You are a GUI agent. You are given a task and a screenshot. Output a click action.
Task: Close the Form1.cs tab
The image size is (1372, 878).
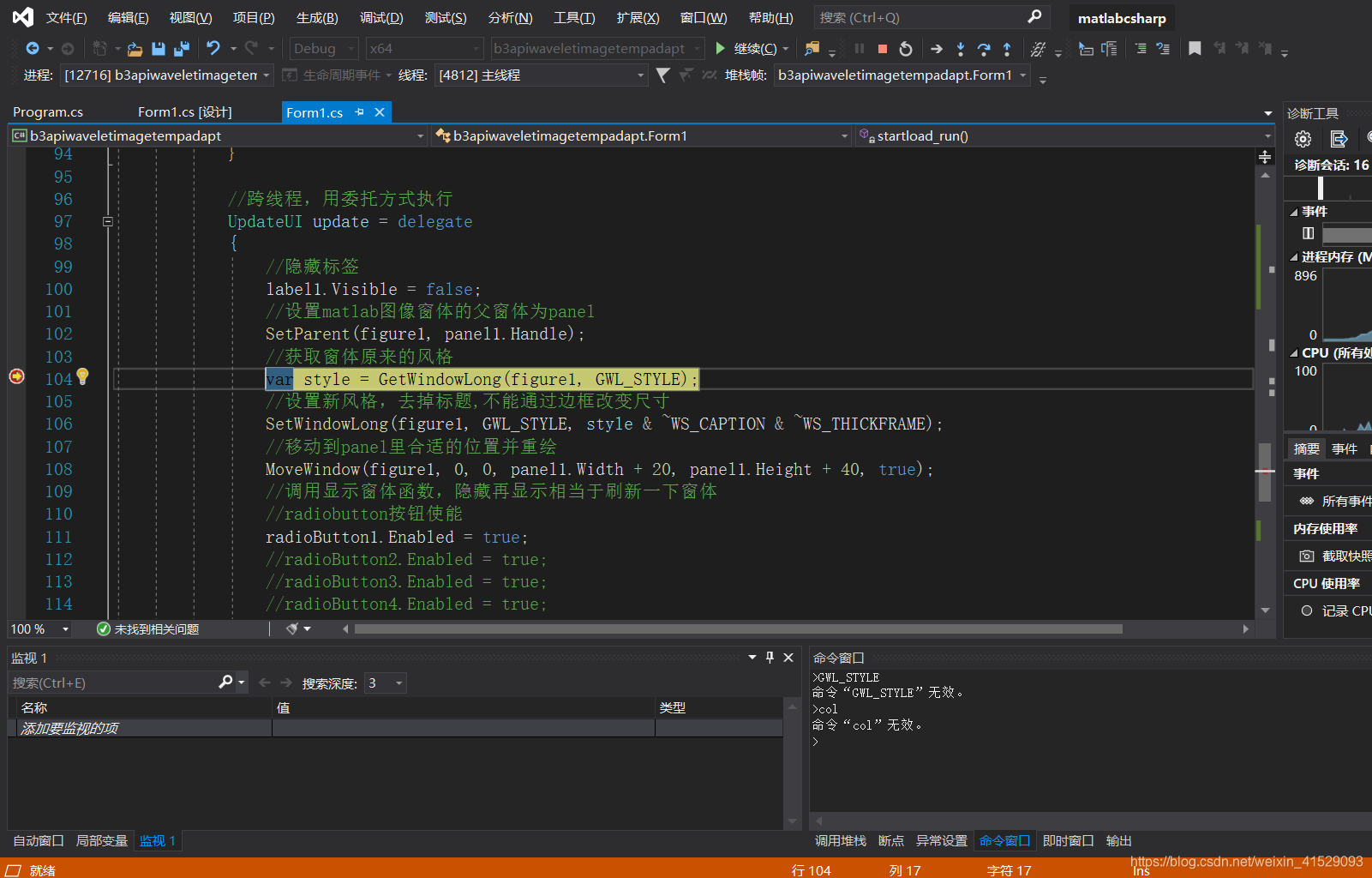click(x=380, y=112)
